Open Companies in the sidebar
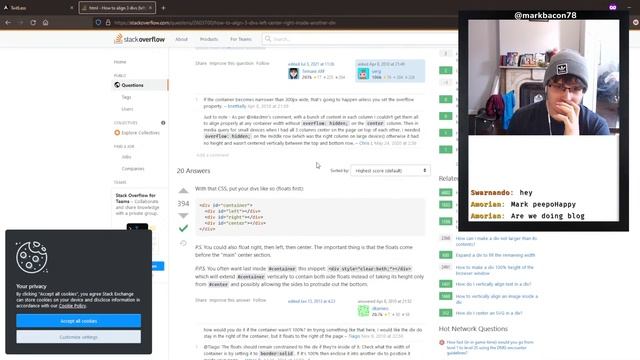This screenshot has width=640, height=360. point(133,169)
